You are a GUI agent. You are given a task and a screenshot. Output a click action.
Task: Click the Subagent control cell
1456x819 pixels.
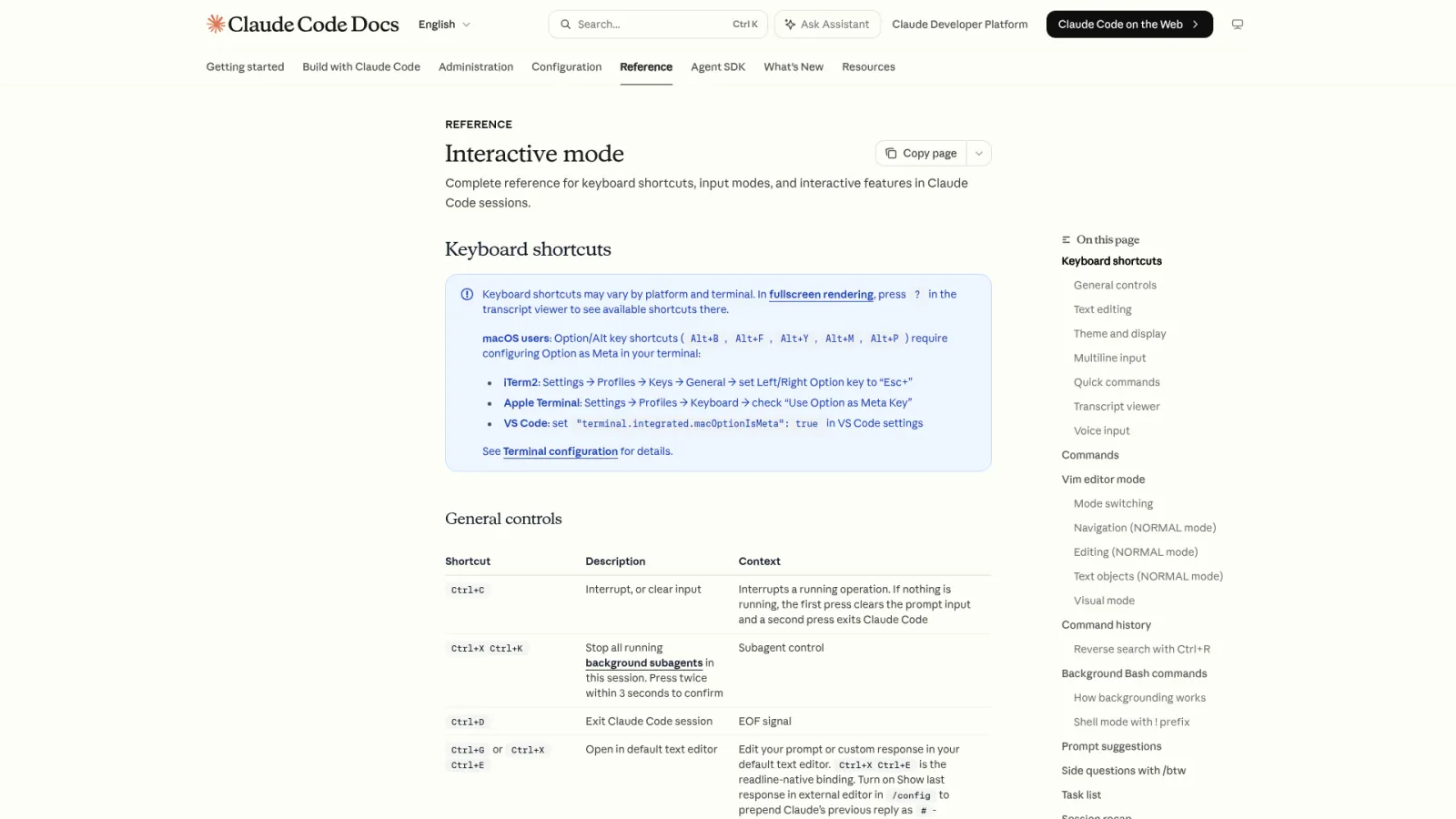[781, 648]
